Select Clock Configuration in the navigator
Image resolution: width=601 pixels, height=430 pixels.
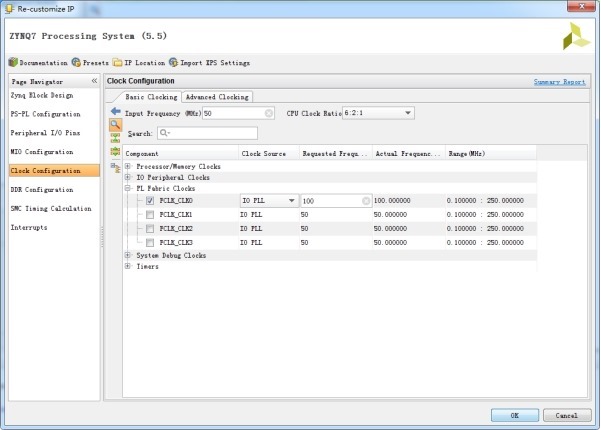coord(54,171)
